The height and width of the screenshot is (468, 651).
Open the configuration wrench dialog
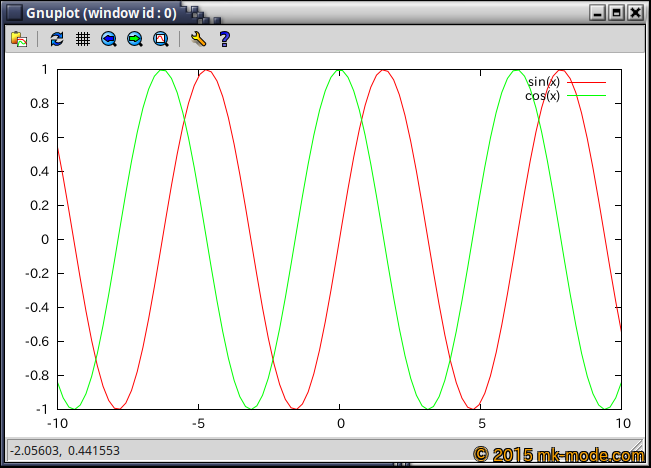[198, 39]
